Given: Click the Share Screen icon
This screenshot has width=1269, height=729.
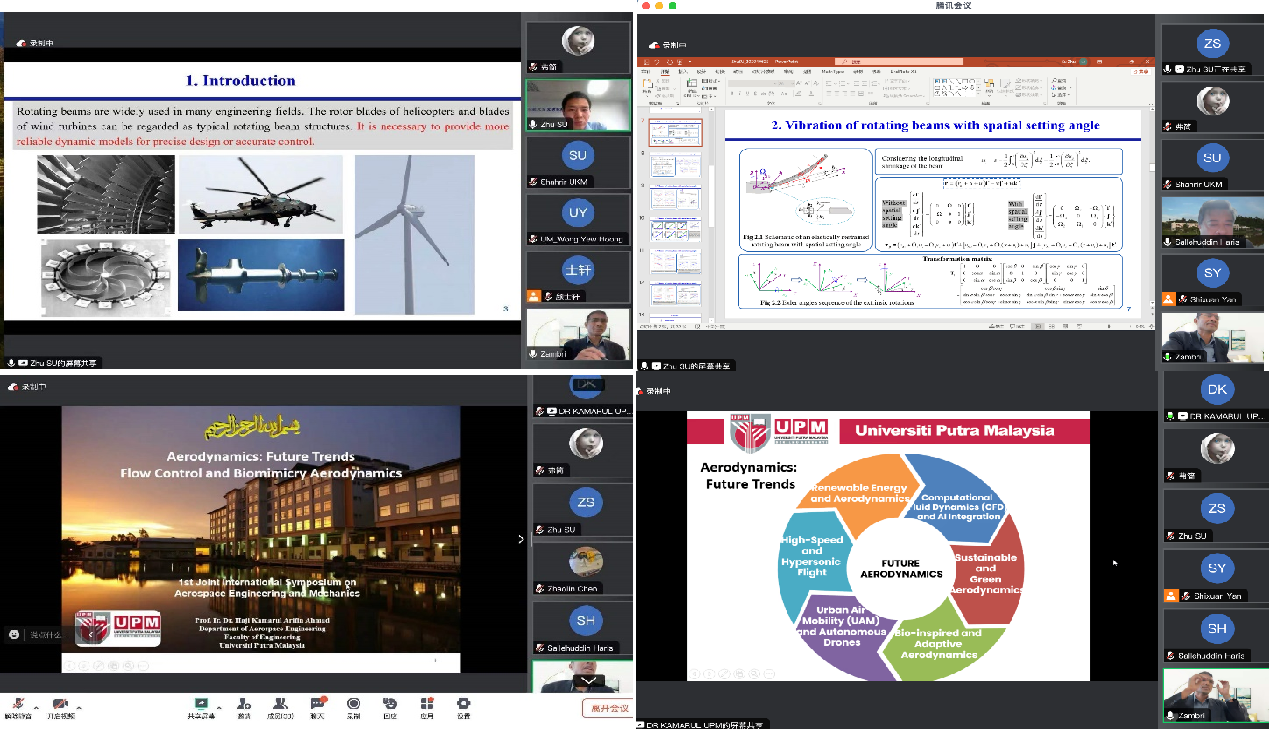Looking at the screenshot, I should click(x=201, y=704).
